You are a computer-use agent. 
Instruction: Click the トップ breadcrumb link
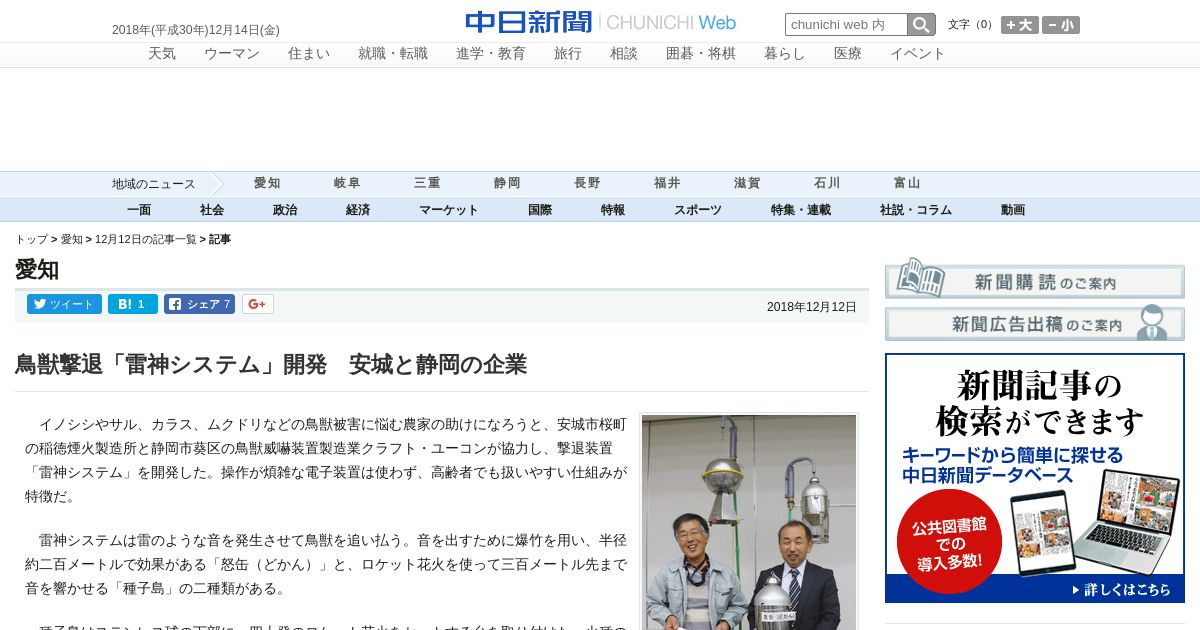31,240
